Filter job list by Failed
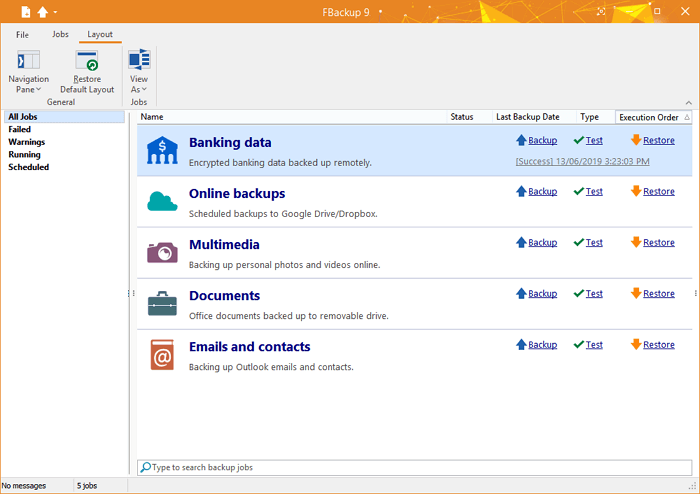700x494 pixels. [19, 129]
